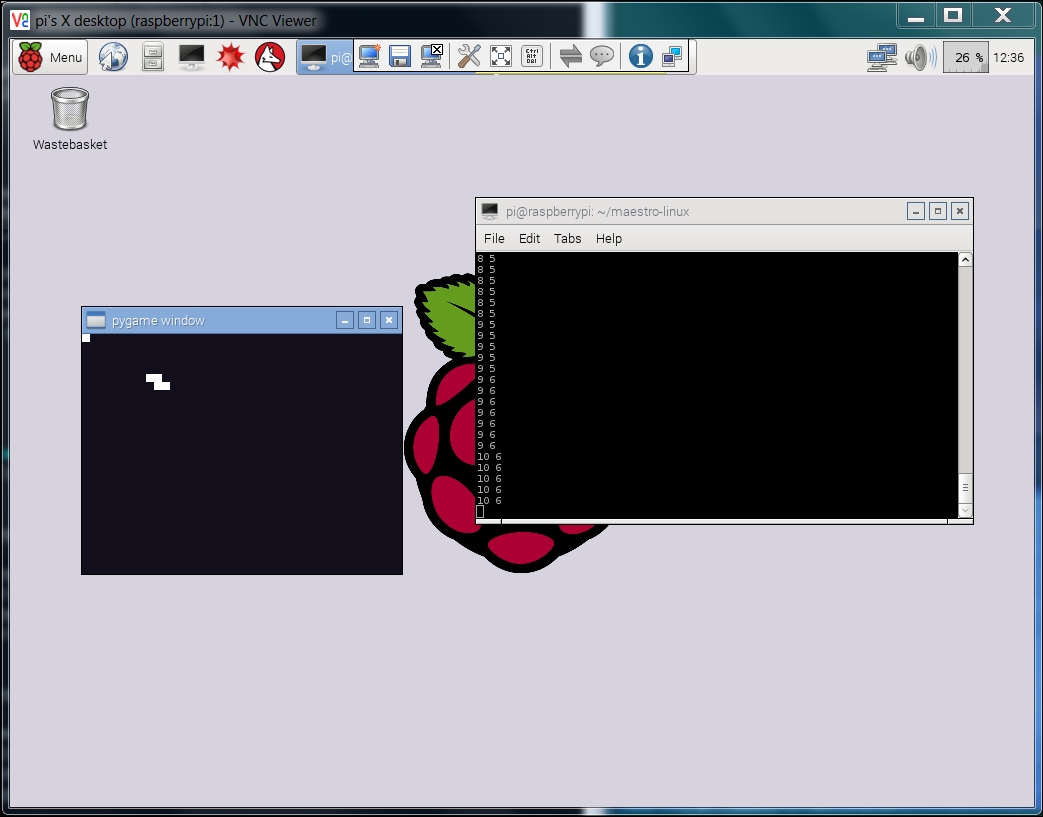Maximize the pygame window
This screenshot has width=1043, height=817.
pyautogui.click(x=367, y=321)
